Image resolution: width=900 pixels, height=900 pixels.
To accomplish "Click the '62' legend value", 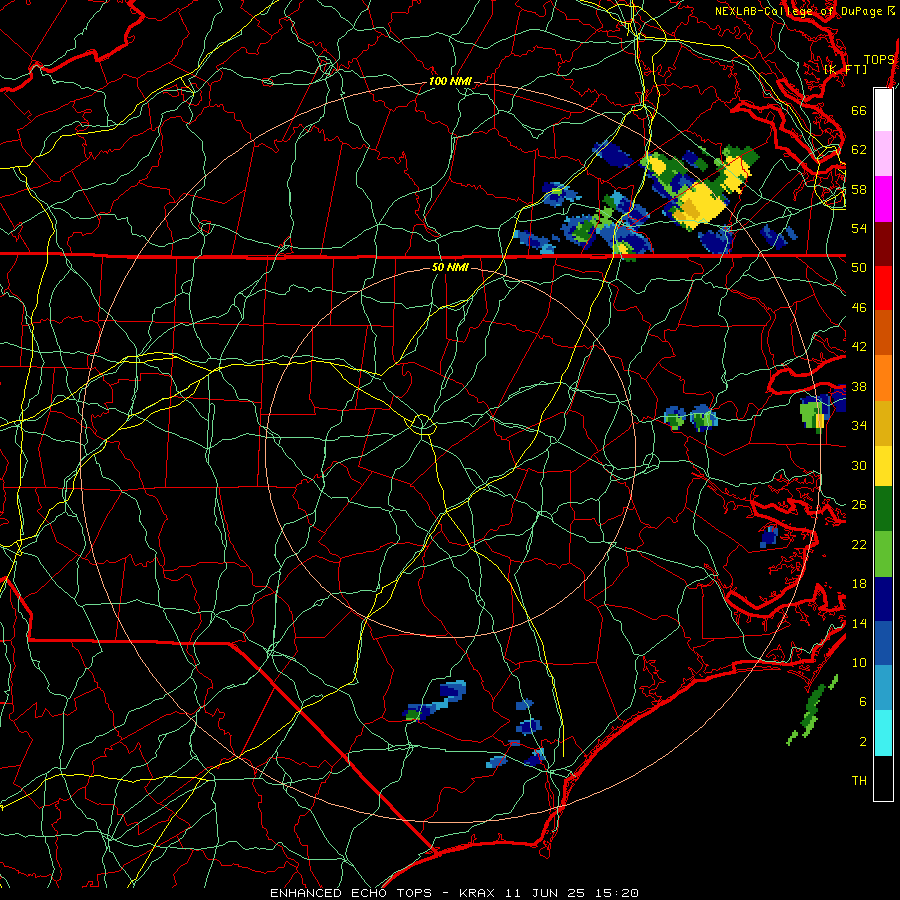I will point(859,150).
